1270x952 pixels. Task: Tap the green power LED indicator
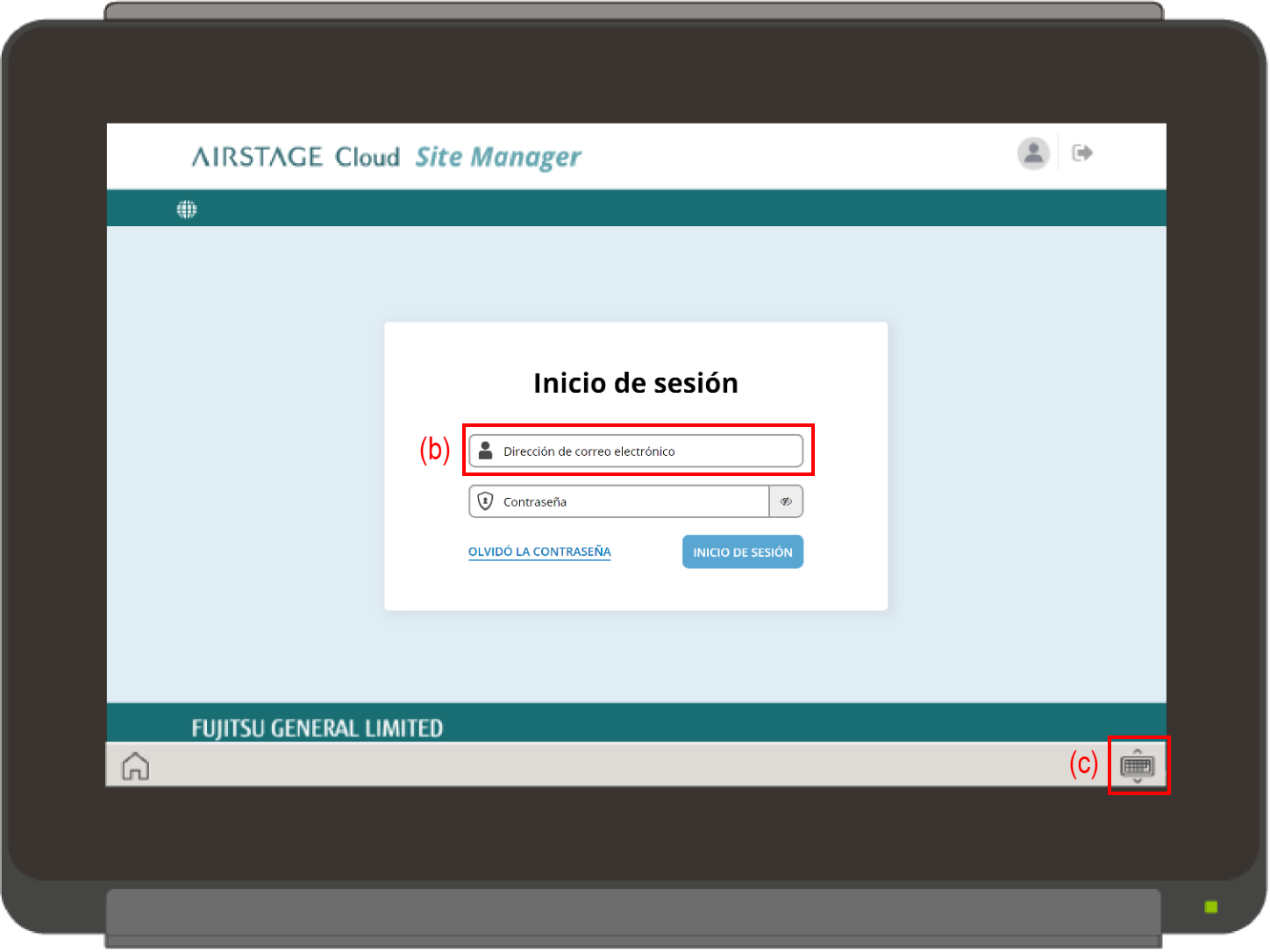pos(1210,906)
